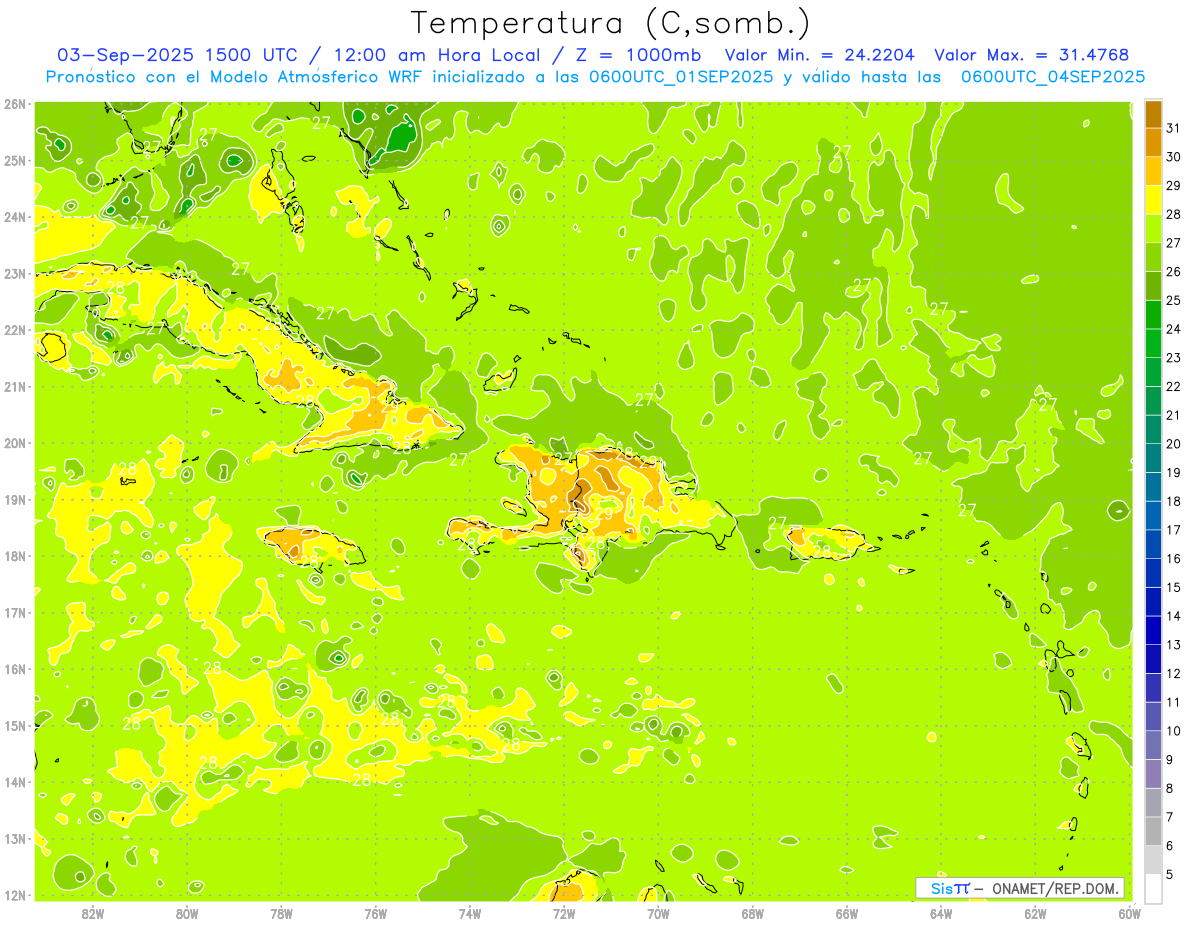Screen dimensions: 1200x927
Task: Click the 23N latitude label
Action: (x=15, y=274)
